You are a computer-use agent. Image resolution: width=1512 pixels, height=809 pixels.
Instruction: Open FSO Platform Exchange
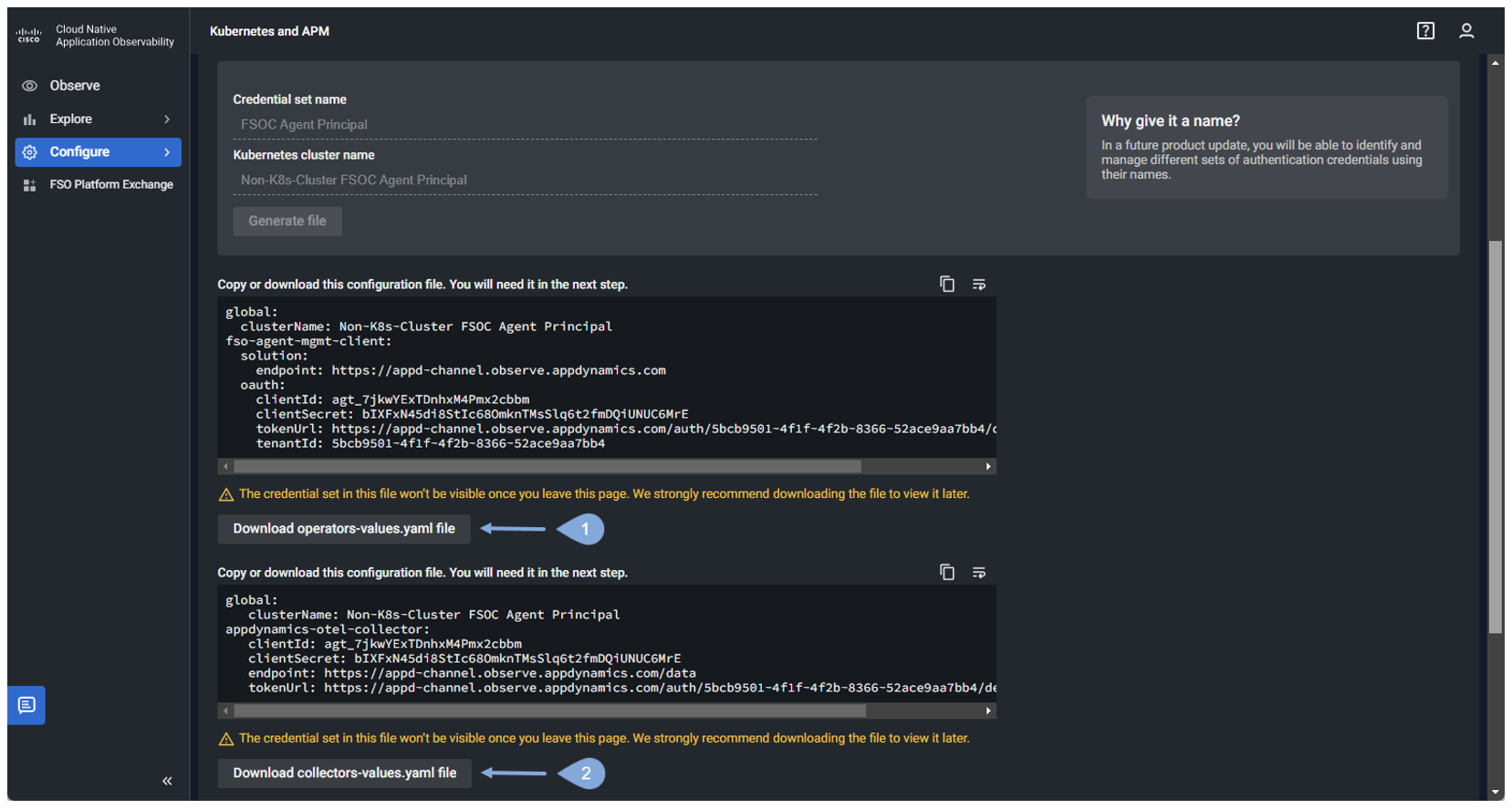coord(110,184)
